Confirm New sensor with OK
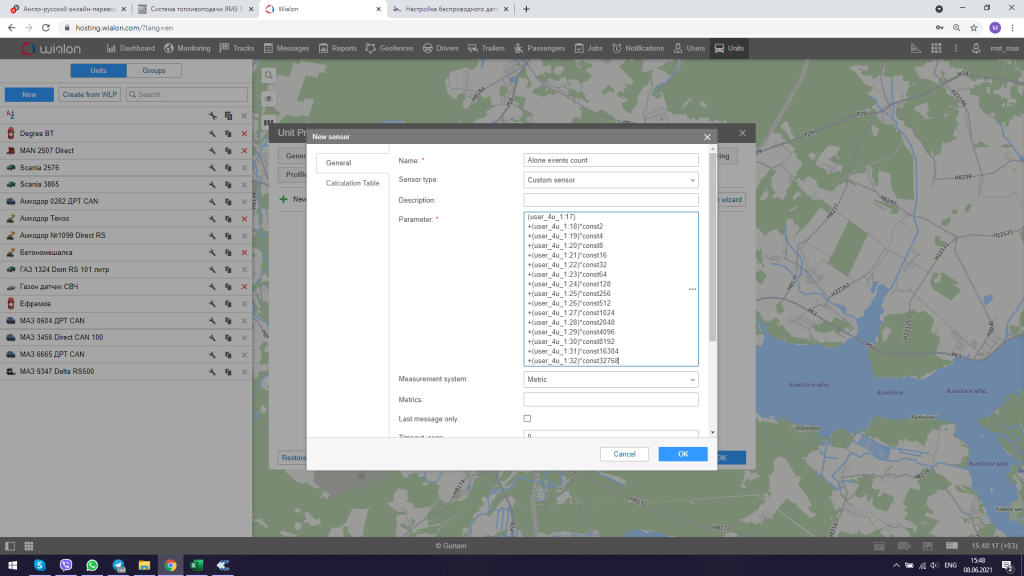1024x576 pixels. click(x=683, y=454)
